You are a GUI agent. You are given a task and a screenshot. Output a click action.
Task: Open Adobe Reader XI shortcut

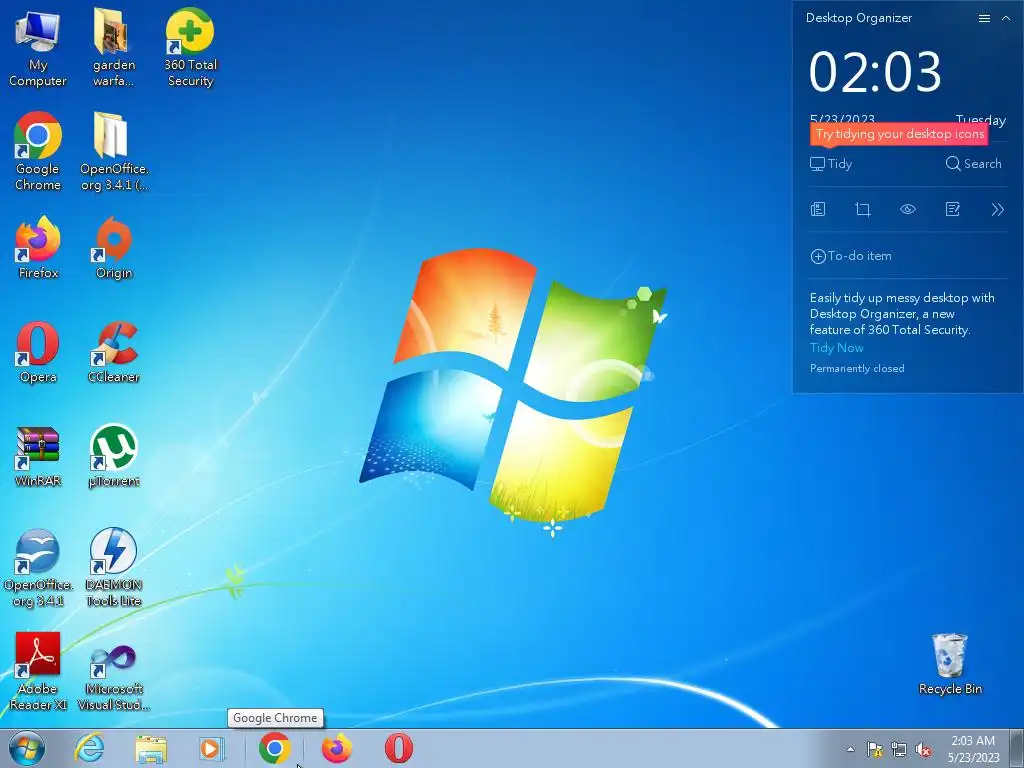click(38, 672)
